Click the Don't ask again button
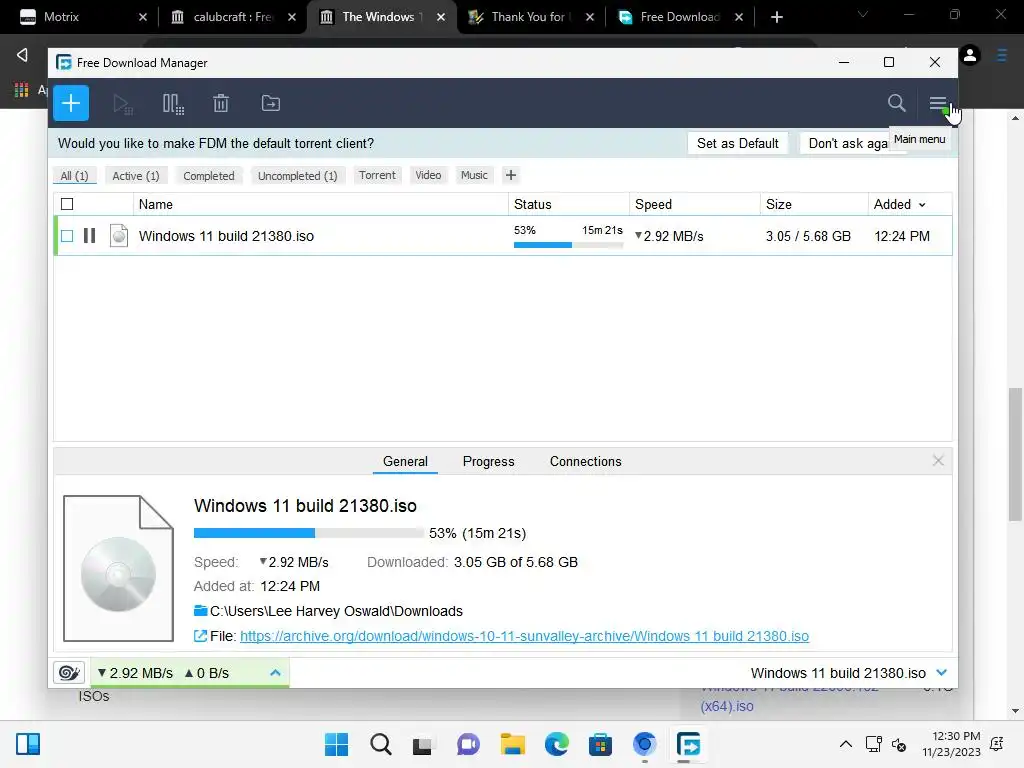 [x=848, y=143]
